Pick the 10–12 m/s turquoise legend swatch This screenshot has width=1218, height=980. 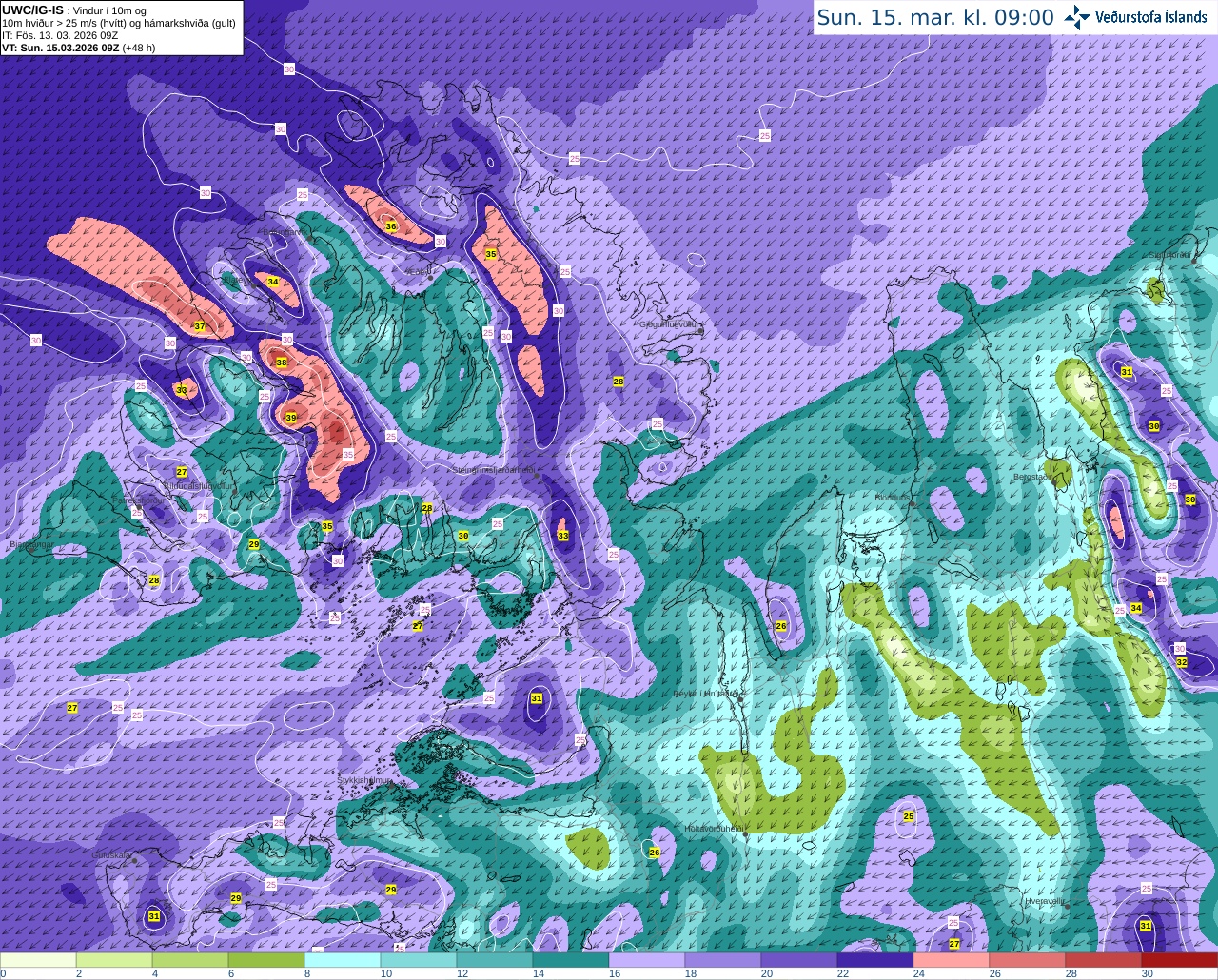pos(419,960)
